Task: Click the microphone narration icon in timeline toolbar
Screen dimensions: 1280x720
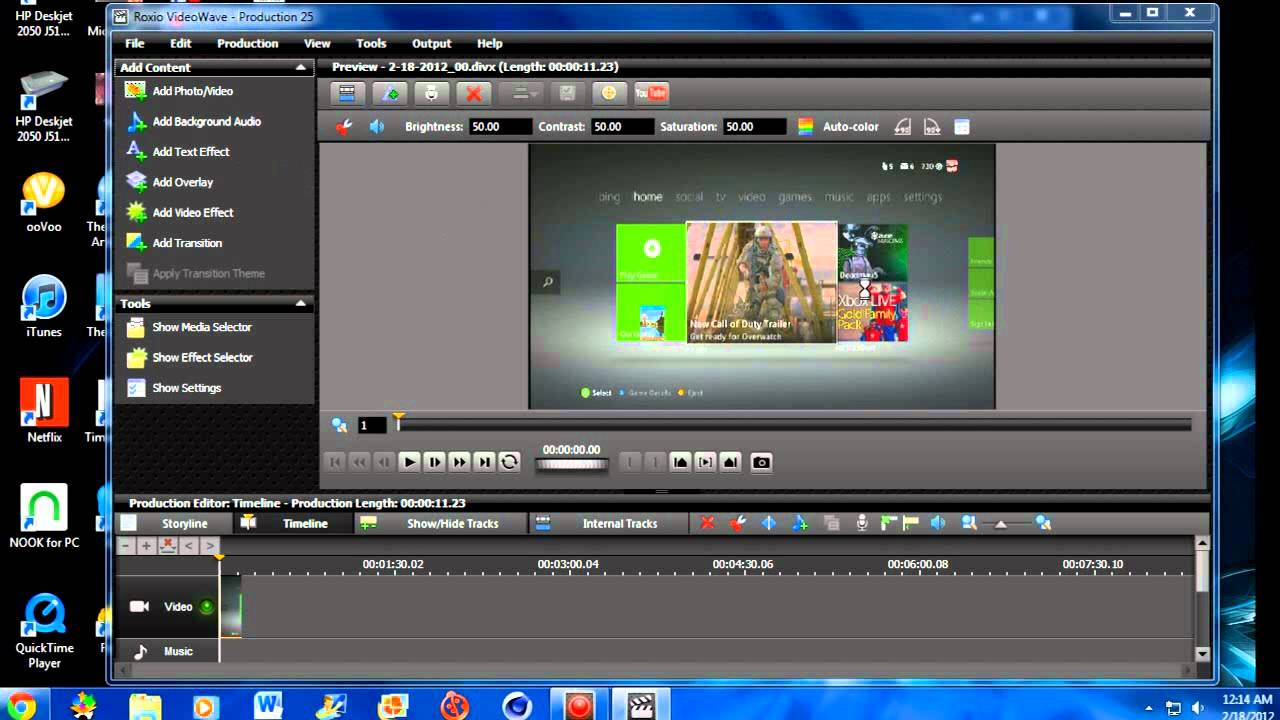Action: (861, 523)
